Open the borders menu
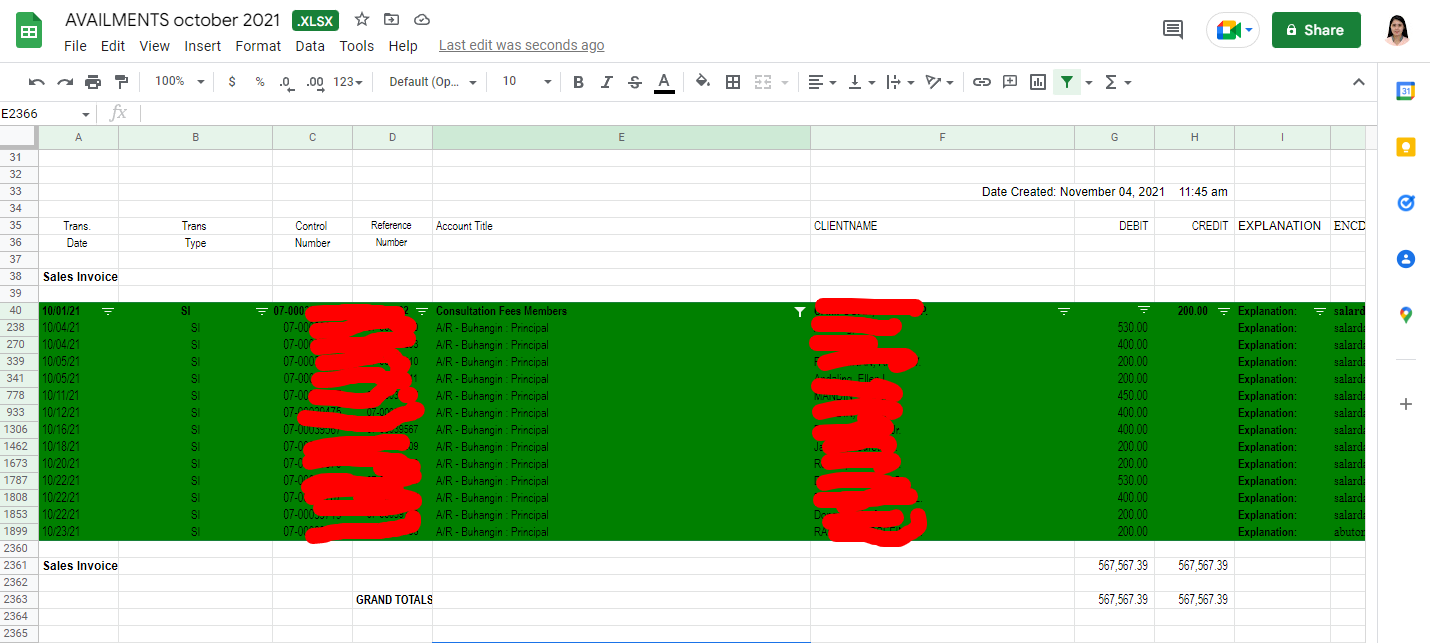Image resolution: width=1430 pixels, height=643 pixels. [x=732, y=82]
